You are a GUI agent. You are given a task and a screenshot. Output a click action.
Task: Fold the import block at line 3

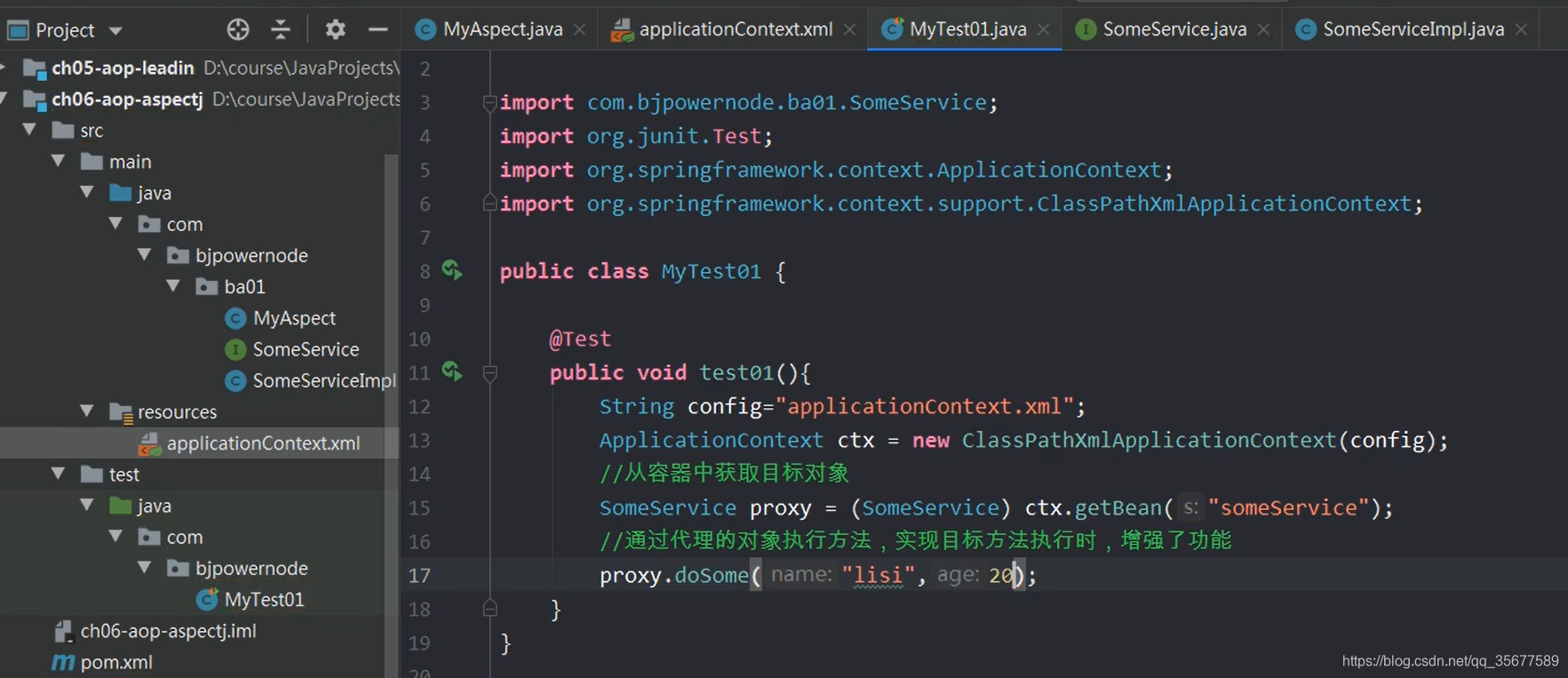[490, 103]
